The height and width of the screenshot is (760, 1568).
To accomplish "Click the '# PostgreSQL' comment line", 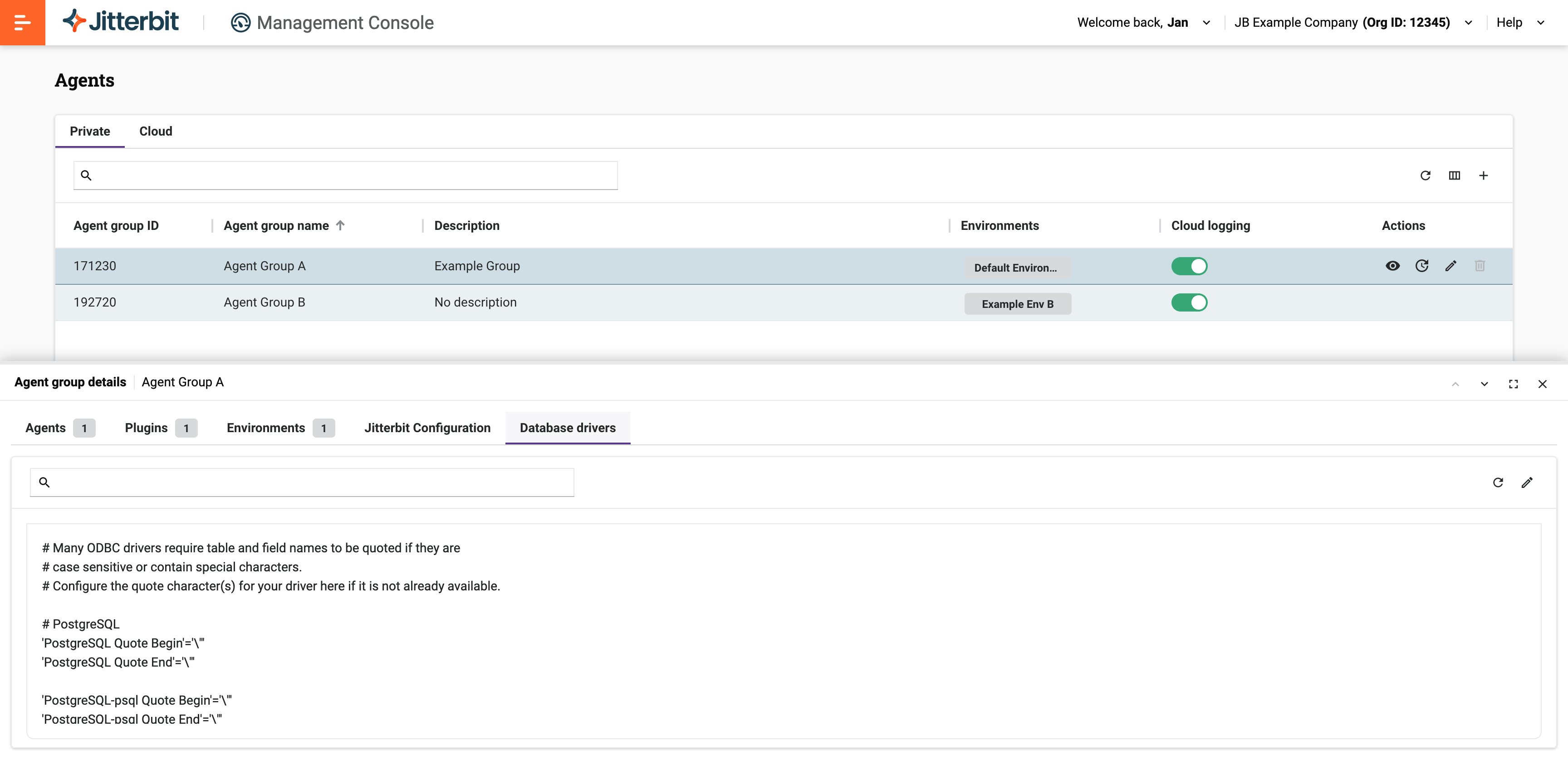I will (80, 624).
